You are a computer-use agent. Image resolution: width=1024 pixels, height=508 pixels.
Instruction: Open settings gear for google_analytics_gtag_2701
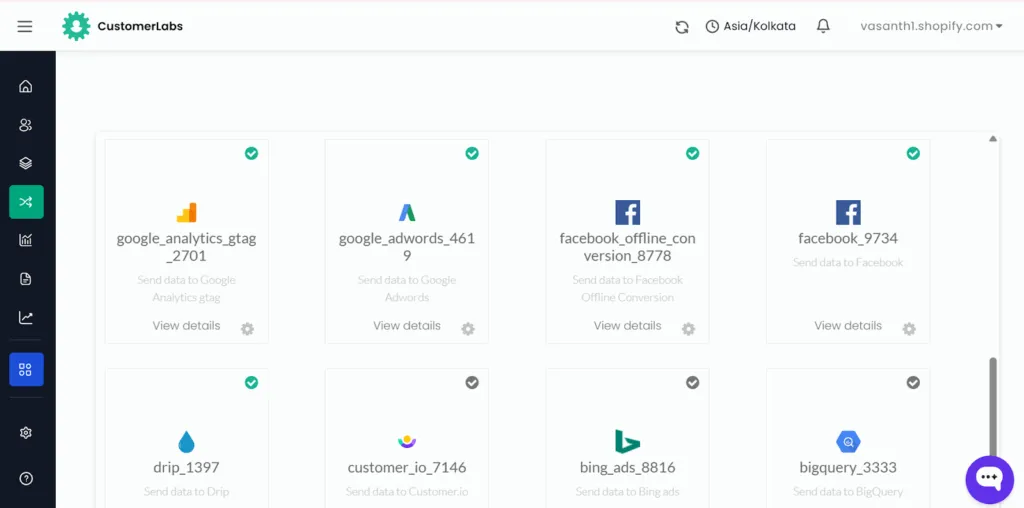(x=248, y=329)
